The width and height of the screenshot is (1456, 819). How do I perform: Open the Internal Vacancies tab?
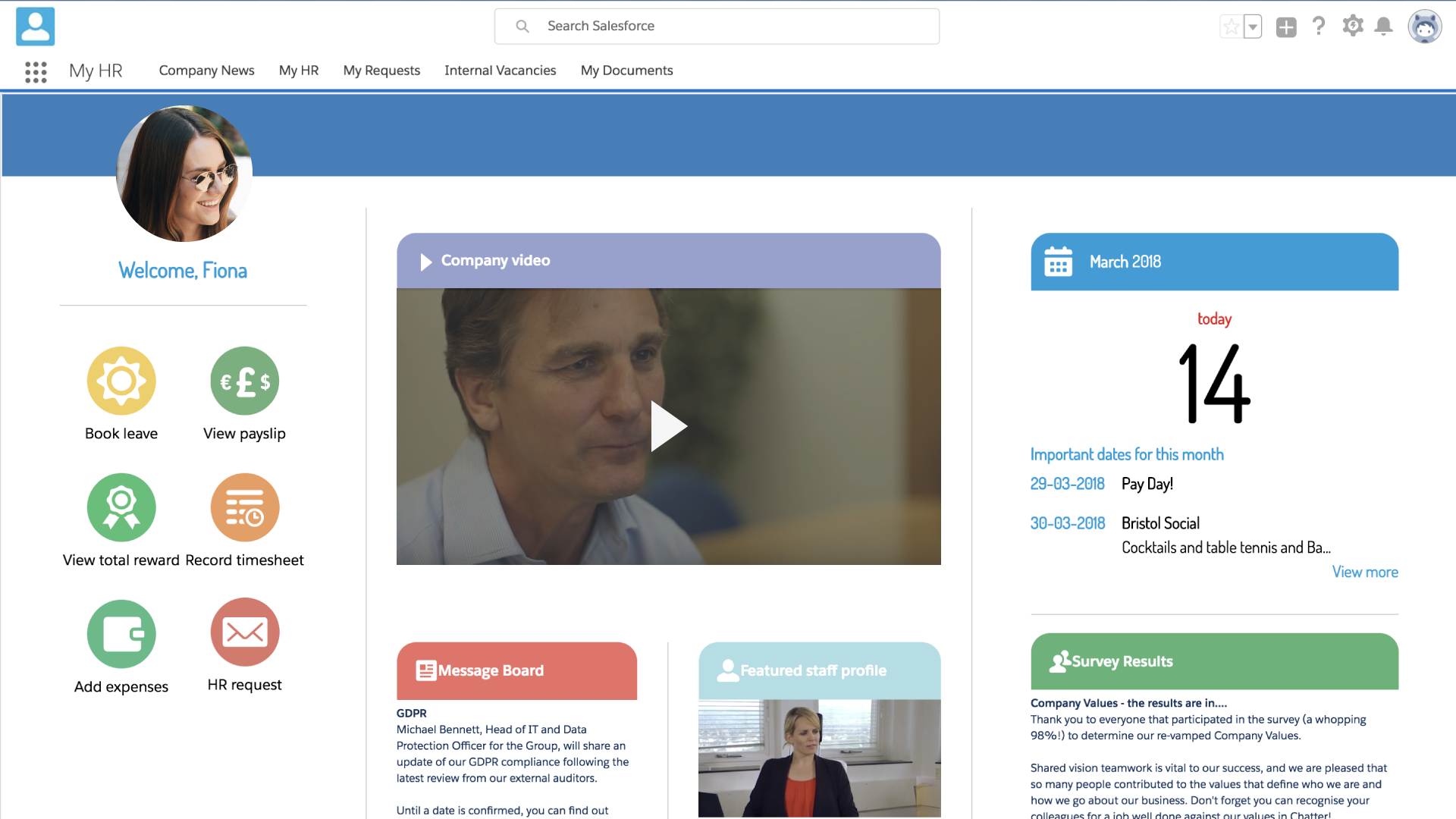500,70
